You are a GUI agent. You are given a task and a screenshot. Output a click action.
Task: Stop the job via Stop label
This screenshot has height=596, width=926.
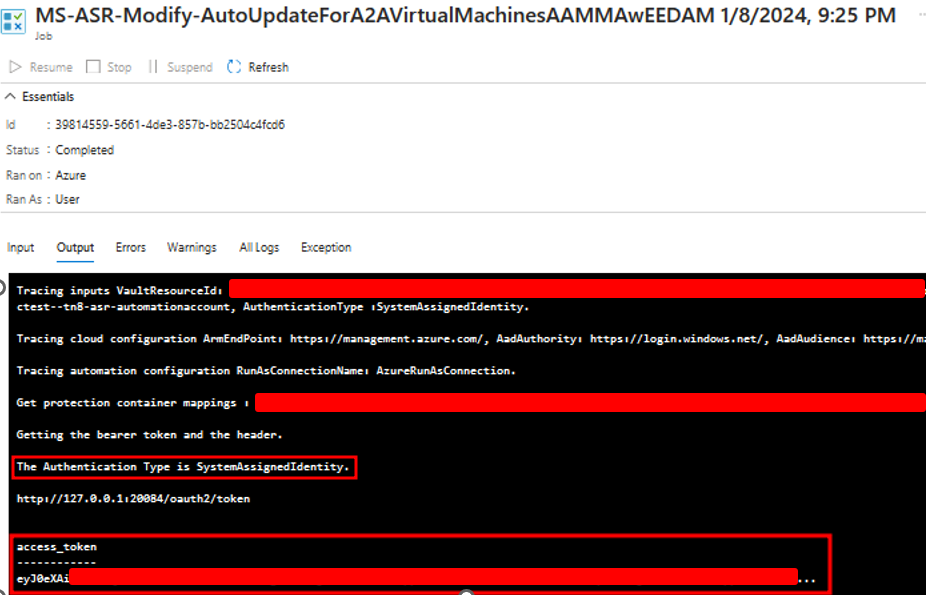(119, 67)
